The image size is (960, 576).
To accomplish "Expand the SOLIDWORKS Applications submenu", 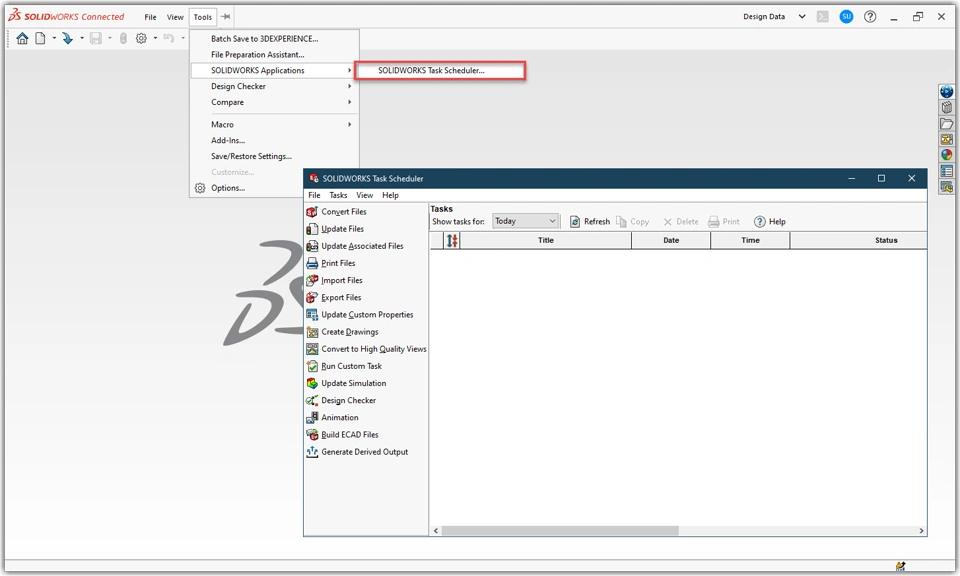I will coord(274,70).
